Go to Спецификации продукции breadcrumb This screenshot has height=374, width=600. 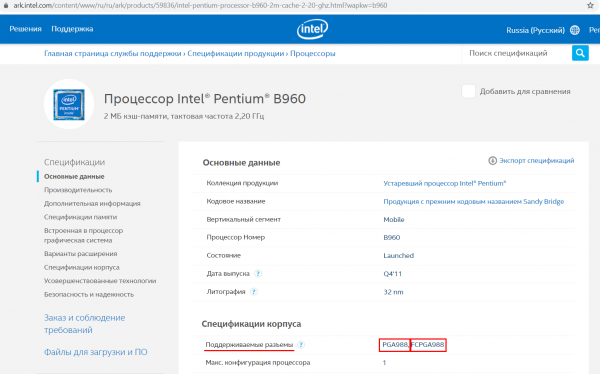[236, 54]
